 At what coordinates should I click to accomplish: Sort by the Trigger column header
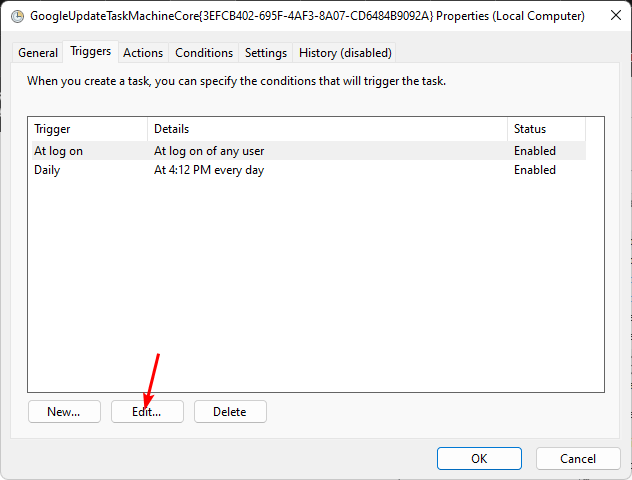(x=87, y=129)
